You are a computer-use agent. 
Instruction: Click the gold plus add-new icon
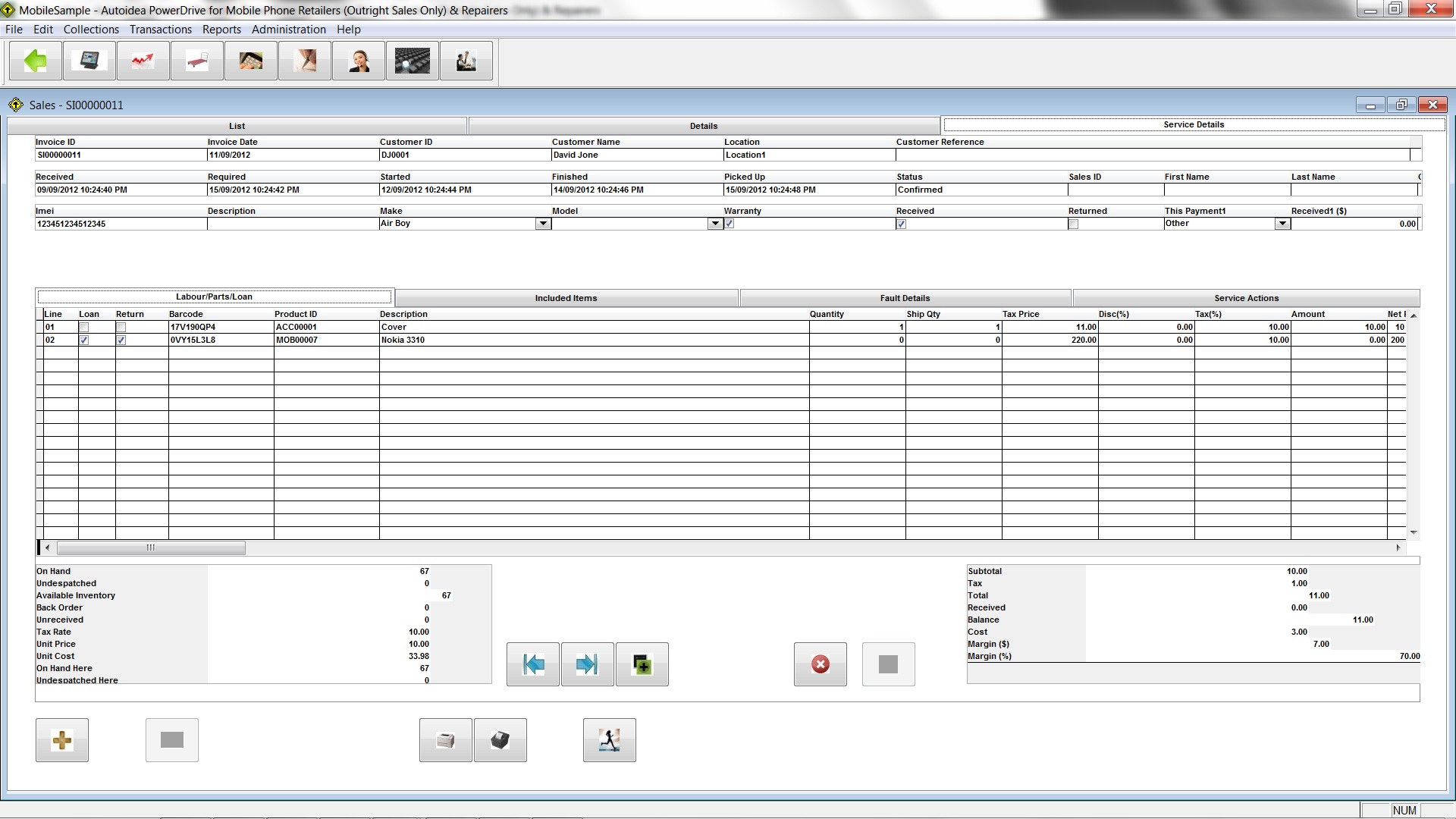[62, 740]
